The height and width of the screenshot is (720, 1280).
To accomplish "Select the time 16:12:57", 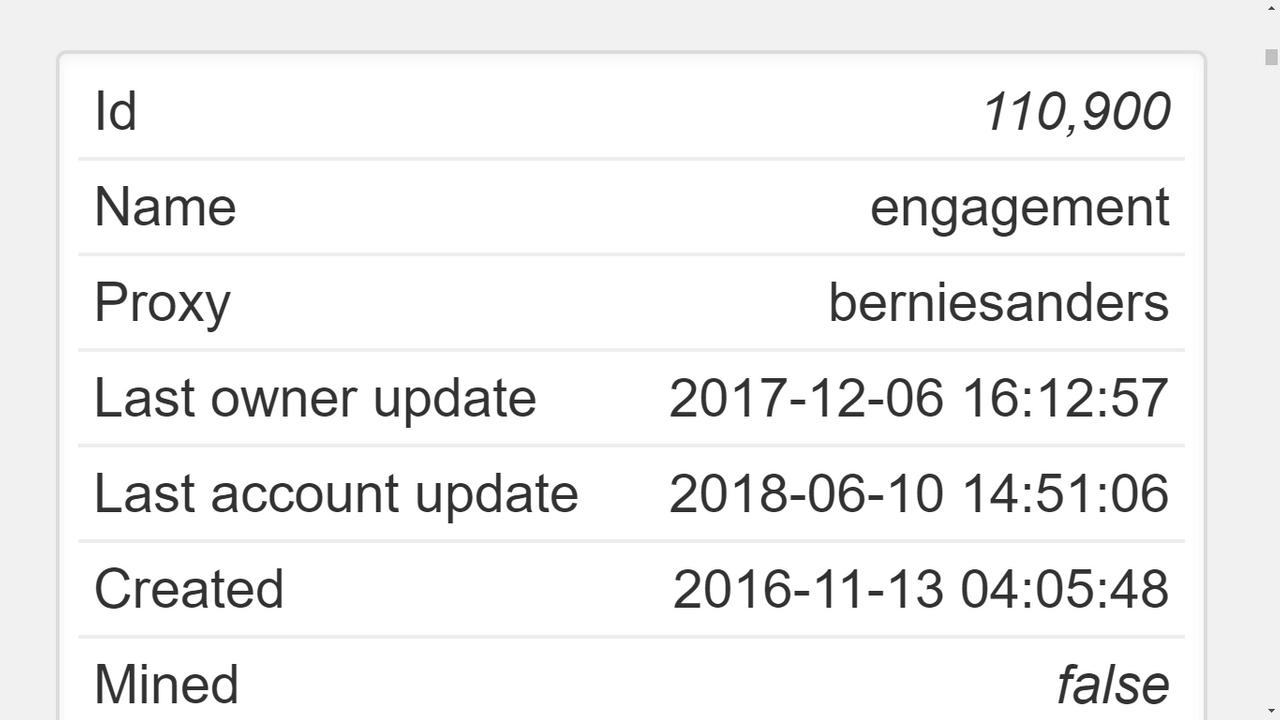I will [1065, 398].
